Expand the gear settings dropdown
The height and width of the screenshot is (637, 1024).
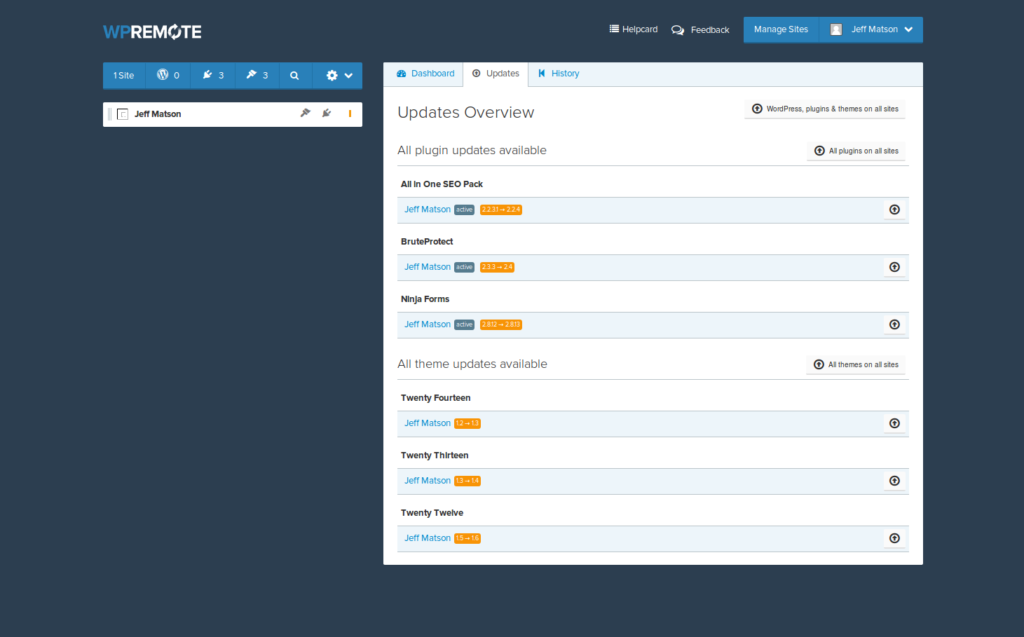338,75
